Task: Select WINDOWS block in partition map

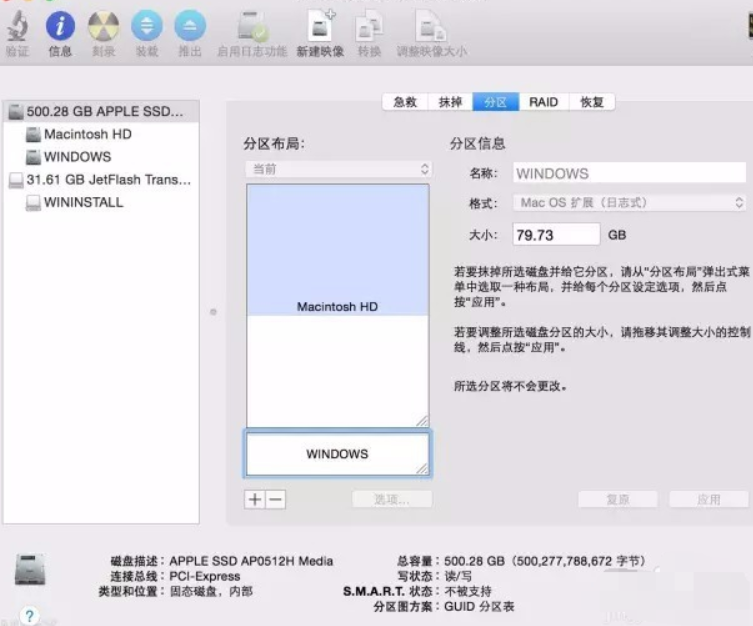Action: 338,454
